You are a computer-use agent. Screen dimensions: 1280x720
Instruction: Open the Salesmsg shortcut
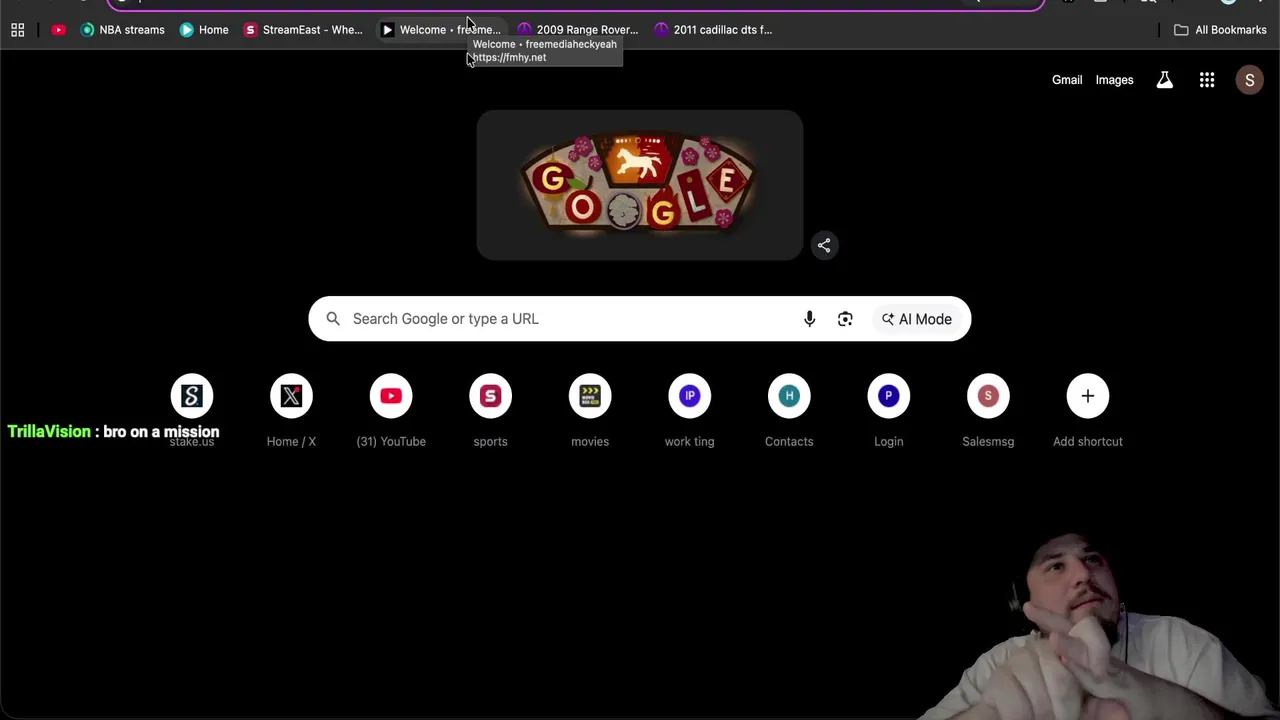pyautogui.click(x=988, y=410)
